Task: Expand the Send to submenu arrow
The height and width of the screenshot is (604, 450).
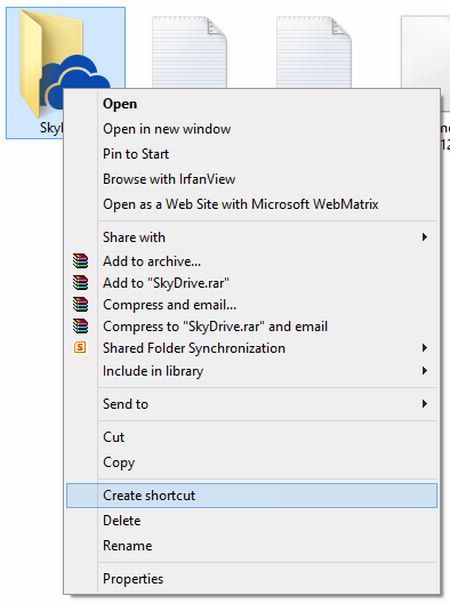Action: coord(424,404)
